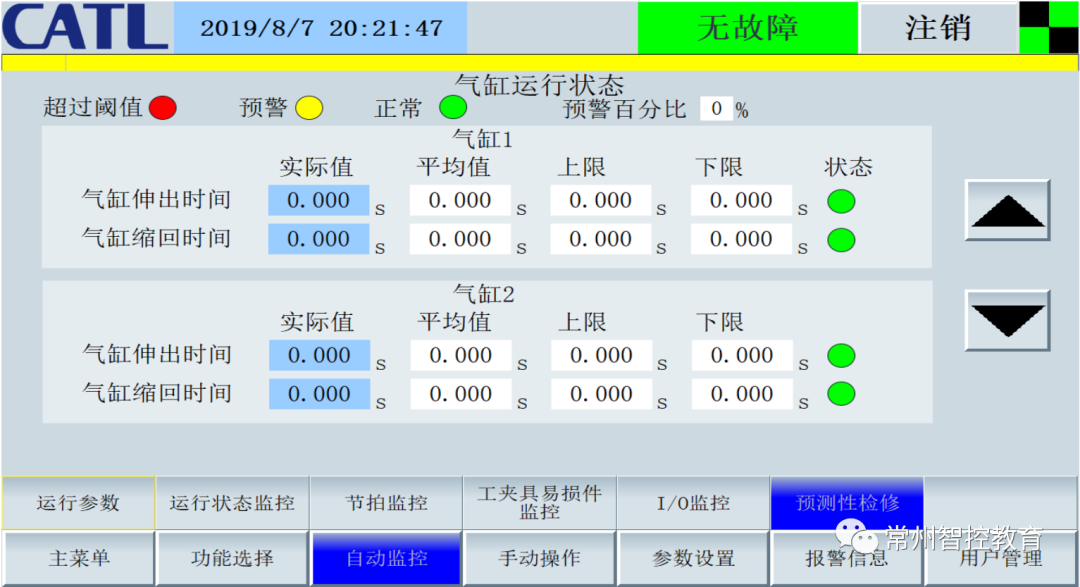Viewport: 1080px width, 587px height.
Task: Open the 运行参数 tab
Action: (x=79, y=503)
